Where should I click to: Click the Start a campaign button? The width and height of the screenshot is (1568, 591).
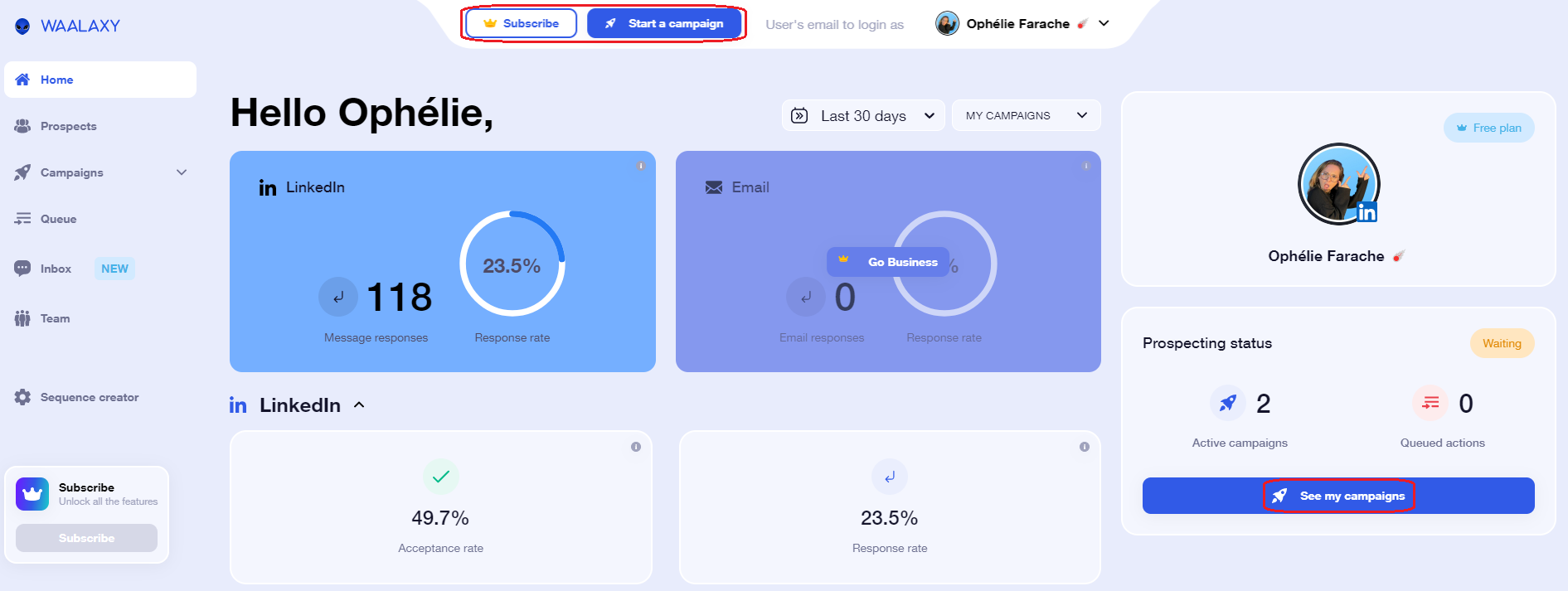pyautogui.click(x=664, y=23)
